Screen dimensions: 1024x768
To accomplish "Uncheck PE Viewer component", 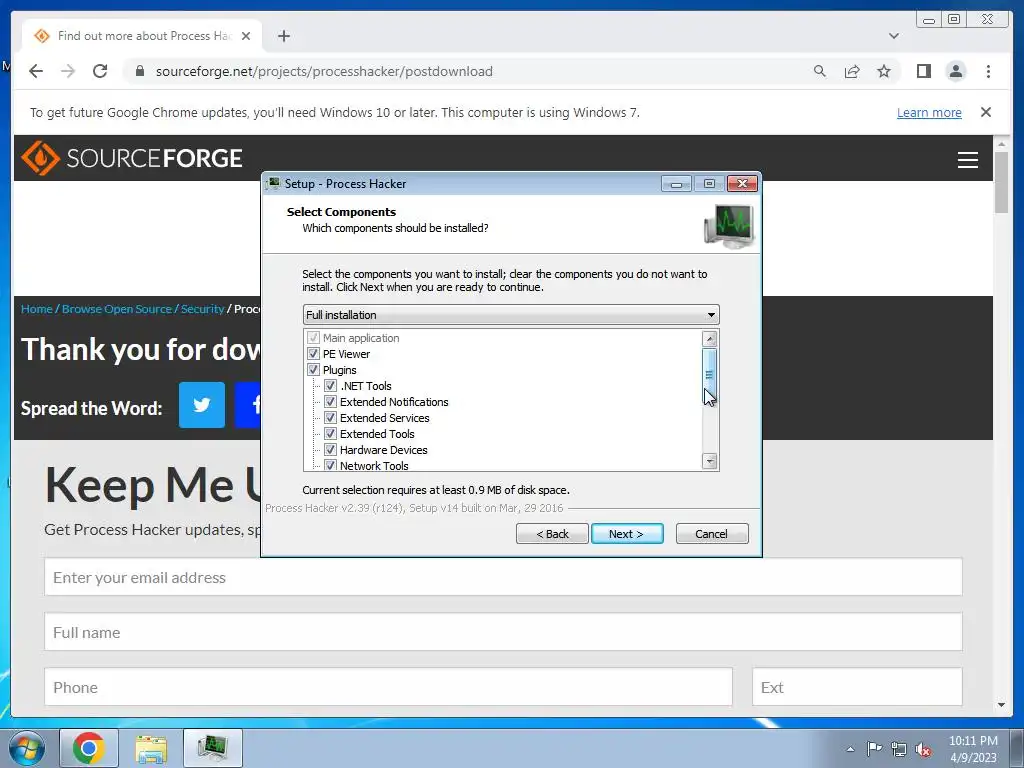I will pyautogui.click(x=313, y=354).
